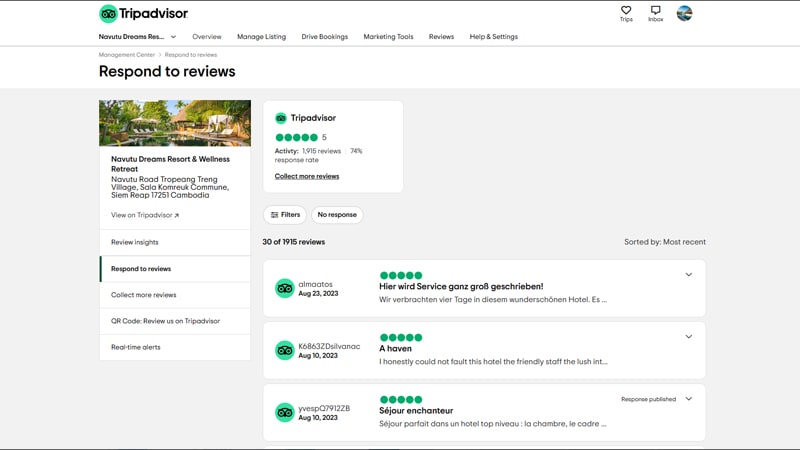Expand the almaatos review card

tap(688, 275)
